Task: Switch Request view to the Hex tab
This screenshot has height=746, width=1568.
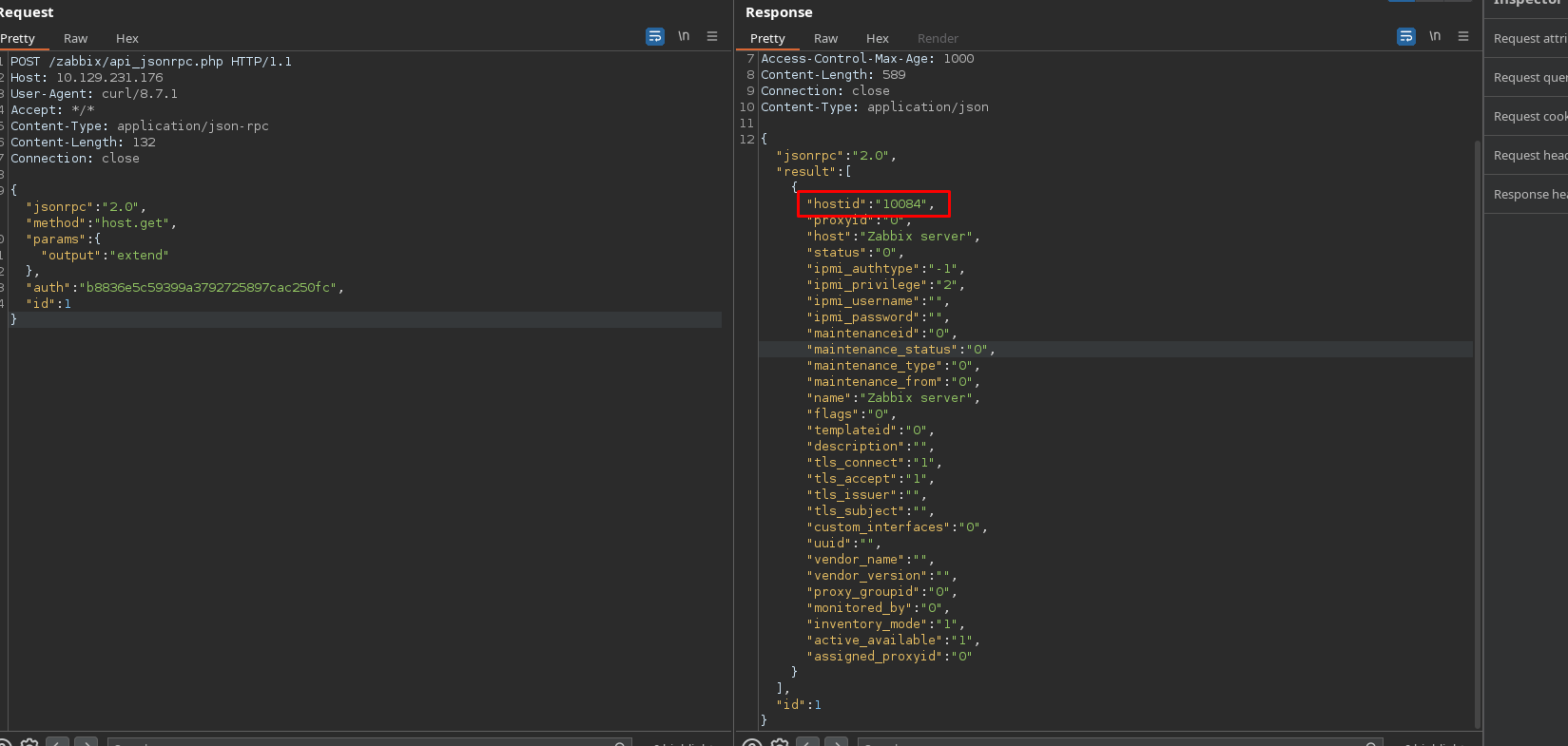Action: [x=127, y=38]
